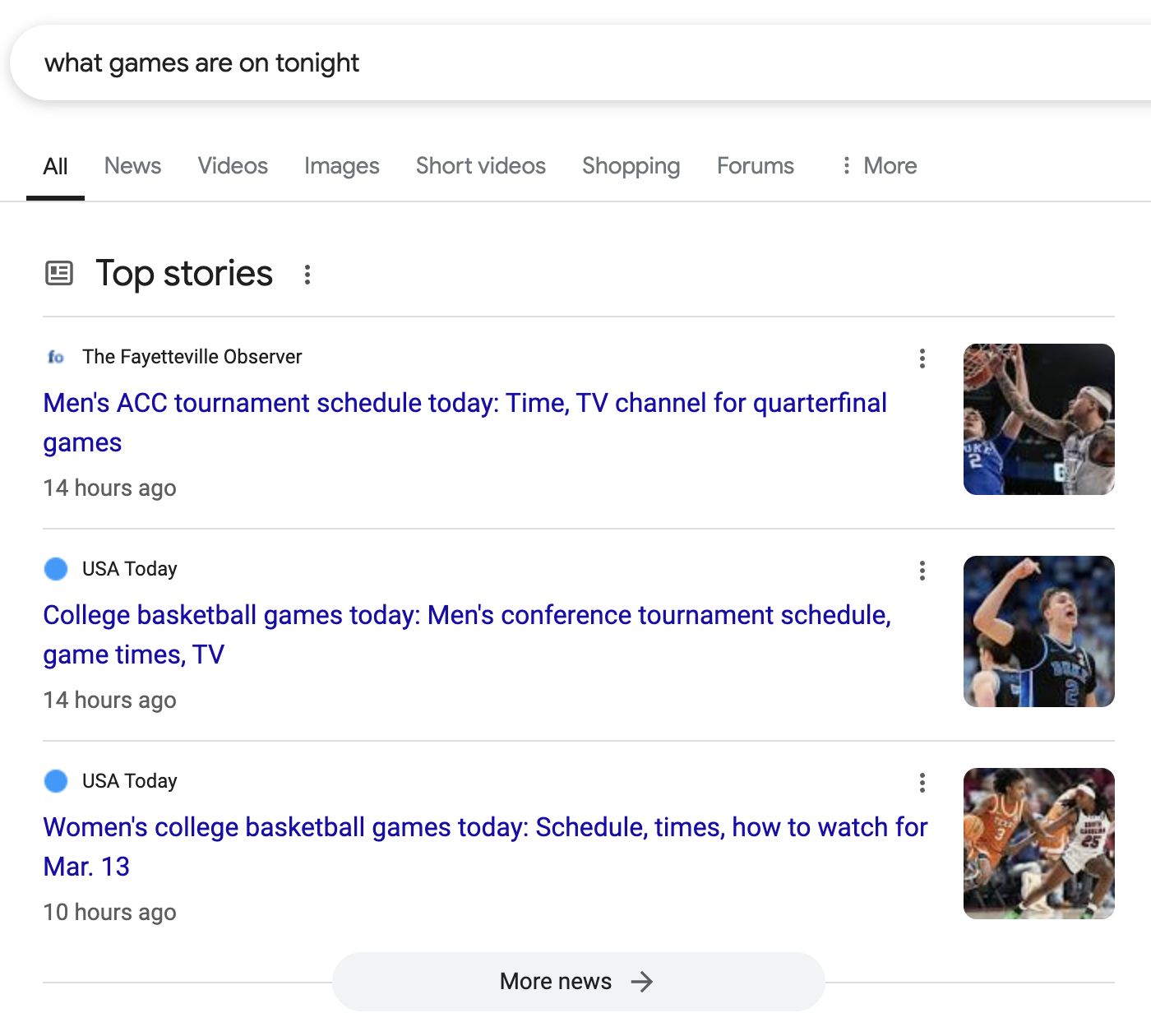Open the More search options menu
Viewport: 1151px width, 1036px height.
point(878,166)
